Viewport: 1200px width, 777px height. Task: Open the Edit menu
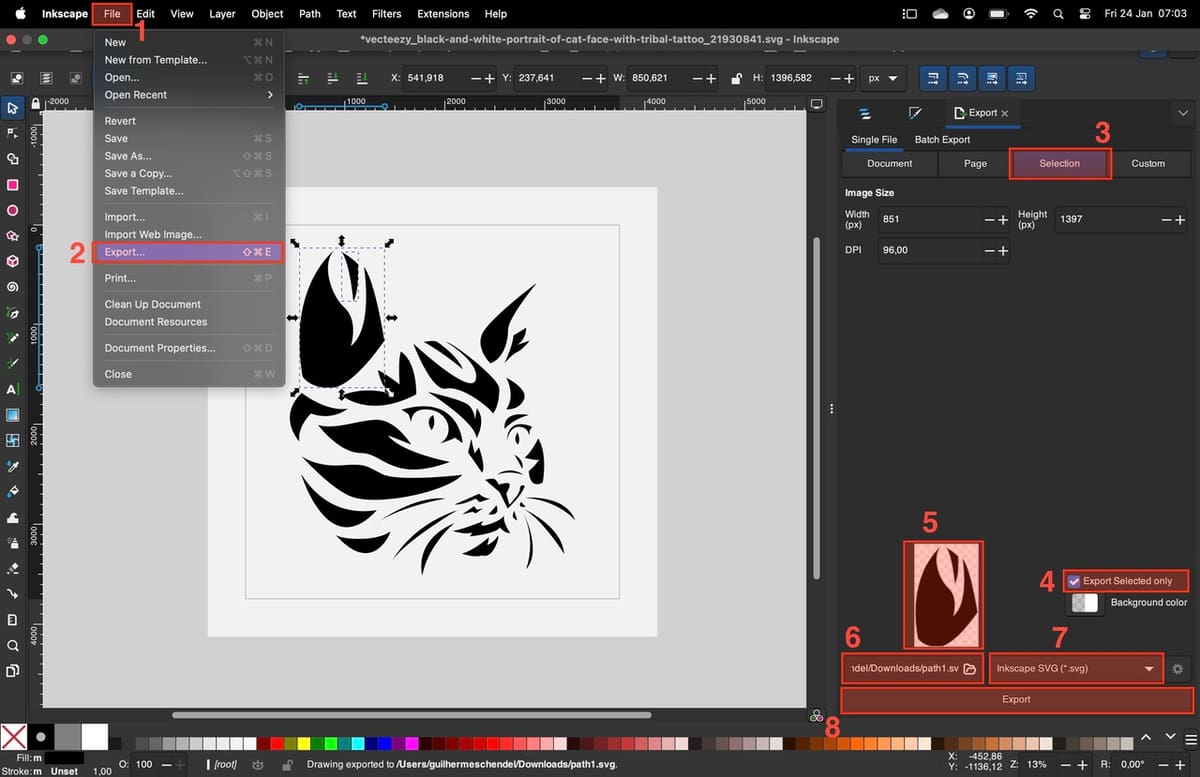pos(145,14)
